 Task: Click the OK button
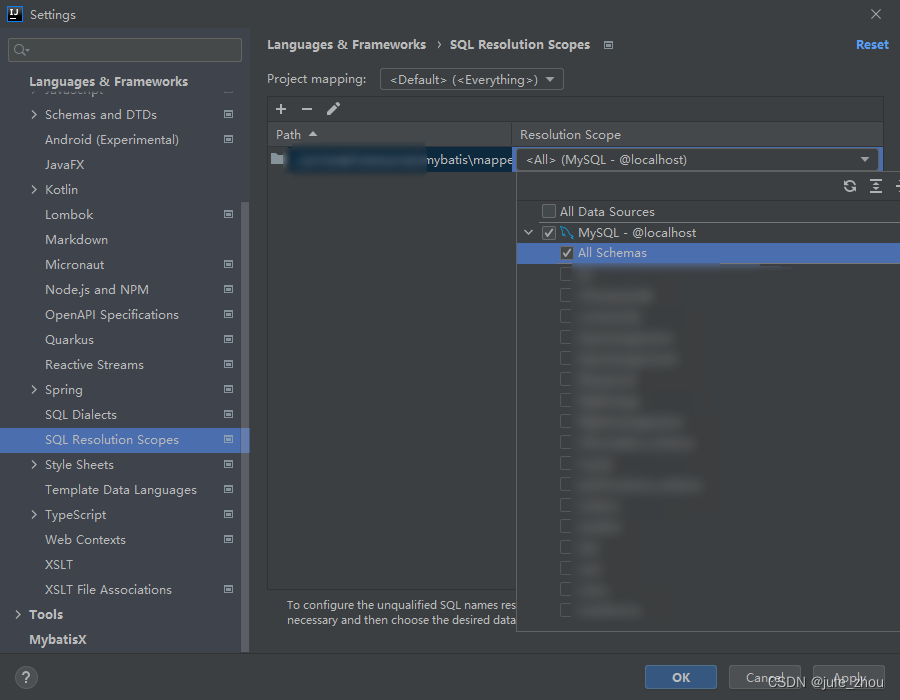point(681,677)
